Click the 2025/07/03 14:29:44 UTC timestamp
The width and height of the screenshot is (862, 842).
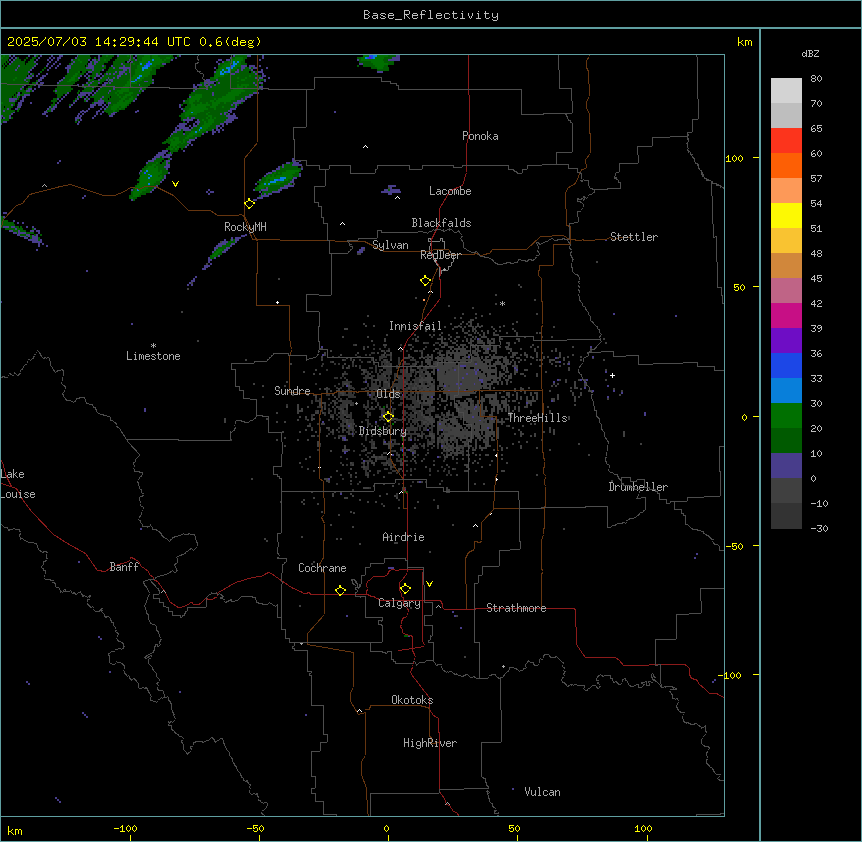(99, 42)
